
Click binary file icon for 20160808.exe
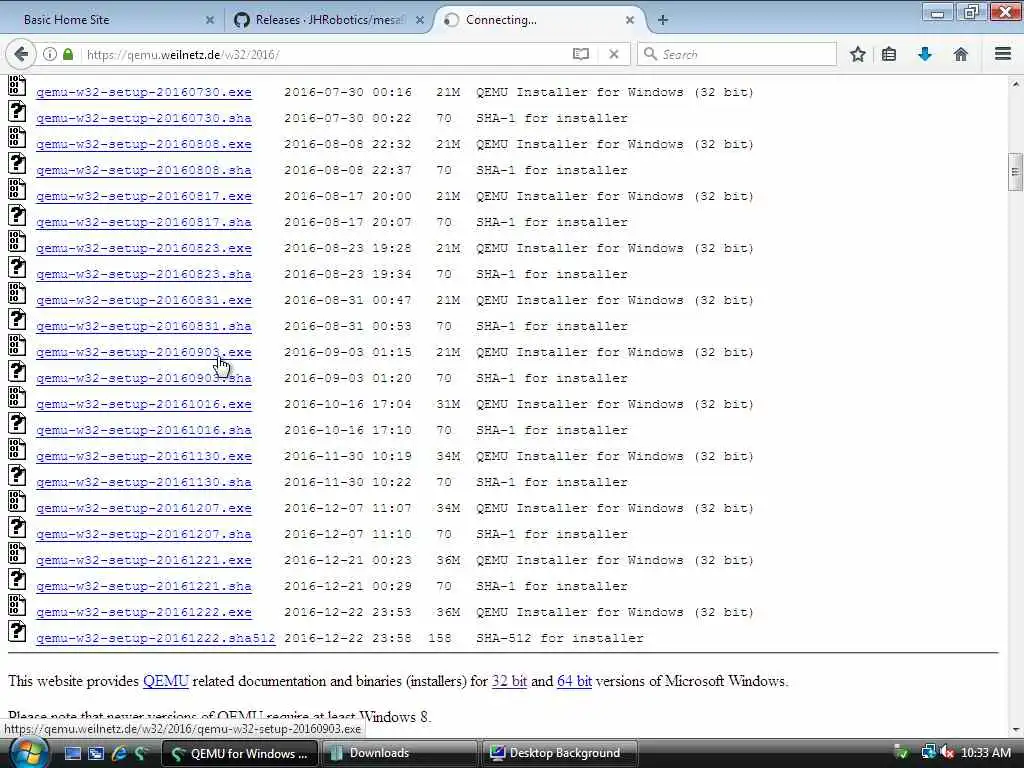coord(17,137)
